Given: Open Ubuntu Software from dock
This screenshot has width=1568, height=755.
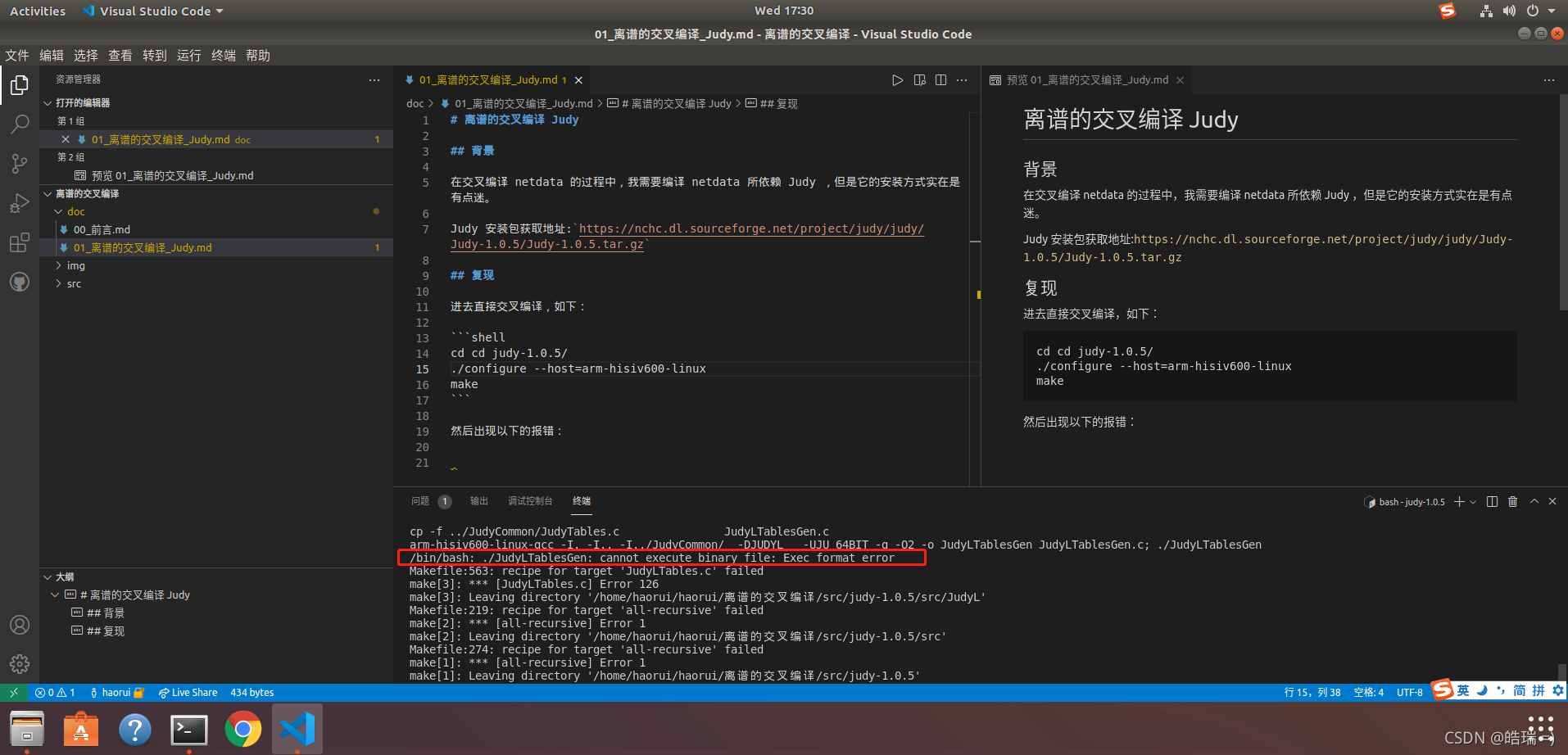Looking at the screenshot, I should 81,730.
